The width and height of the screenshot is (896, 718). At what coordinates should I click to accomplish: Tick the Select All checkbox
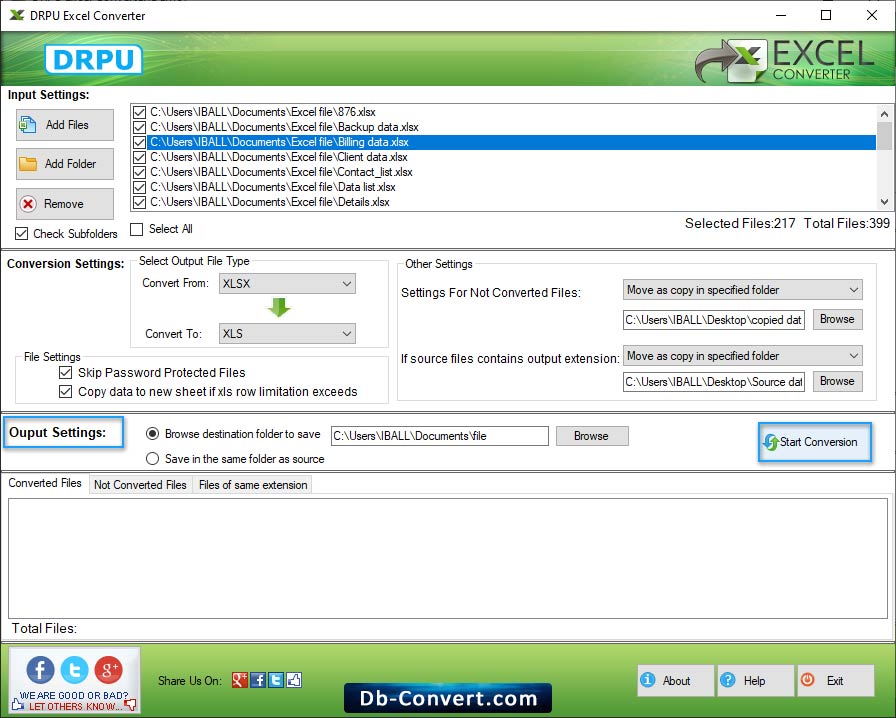click(137, 229)
